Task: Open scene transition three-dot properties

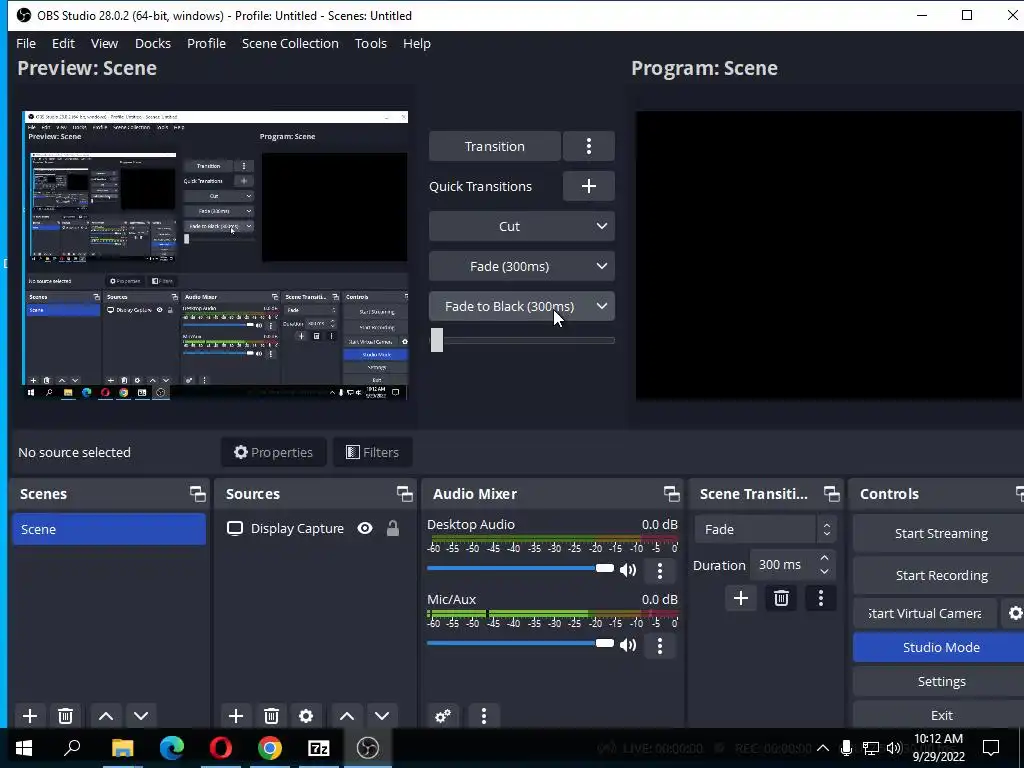Action: (x=821, y=598)
